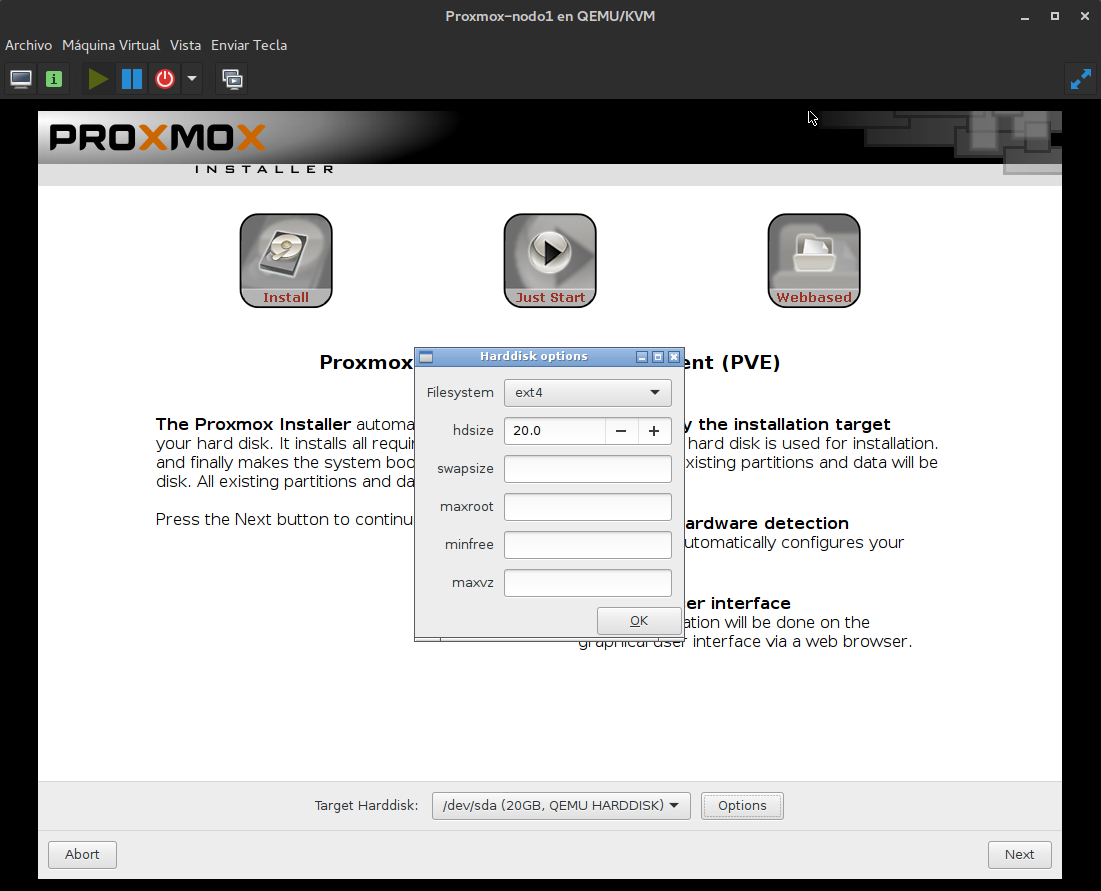
Task: Focus the minfree input field
Action: click(588, 544)
